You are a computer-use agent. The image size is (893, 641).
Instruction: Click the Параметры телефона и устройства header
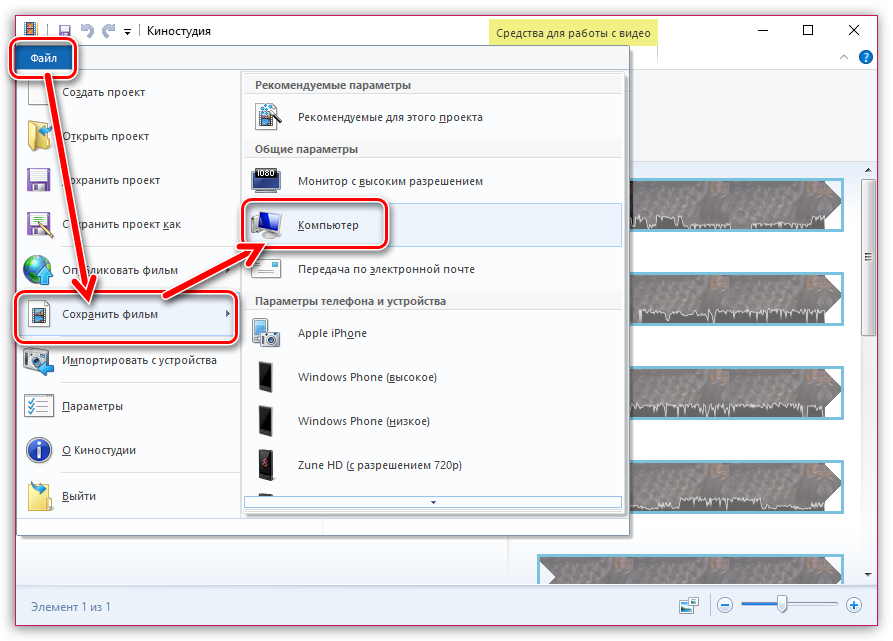[350, 301]
